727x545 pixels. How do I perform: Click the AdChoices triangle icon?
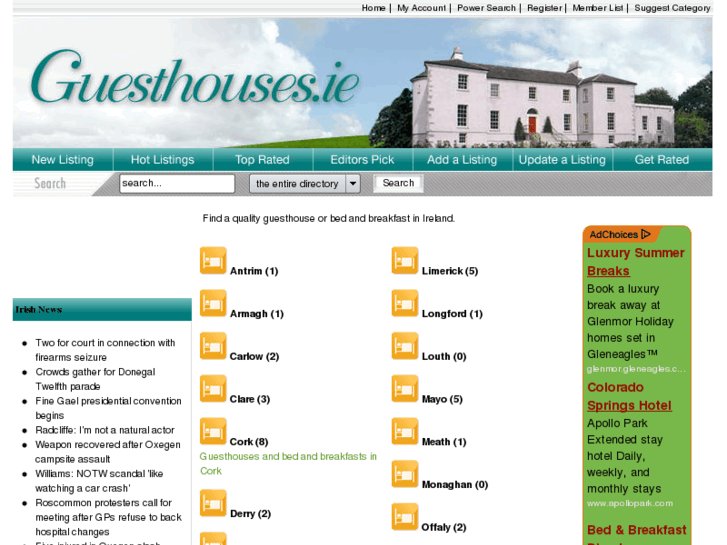[x=646, y=234]
